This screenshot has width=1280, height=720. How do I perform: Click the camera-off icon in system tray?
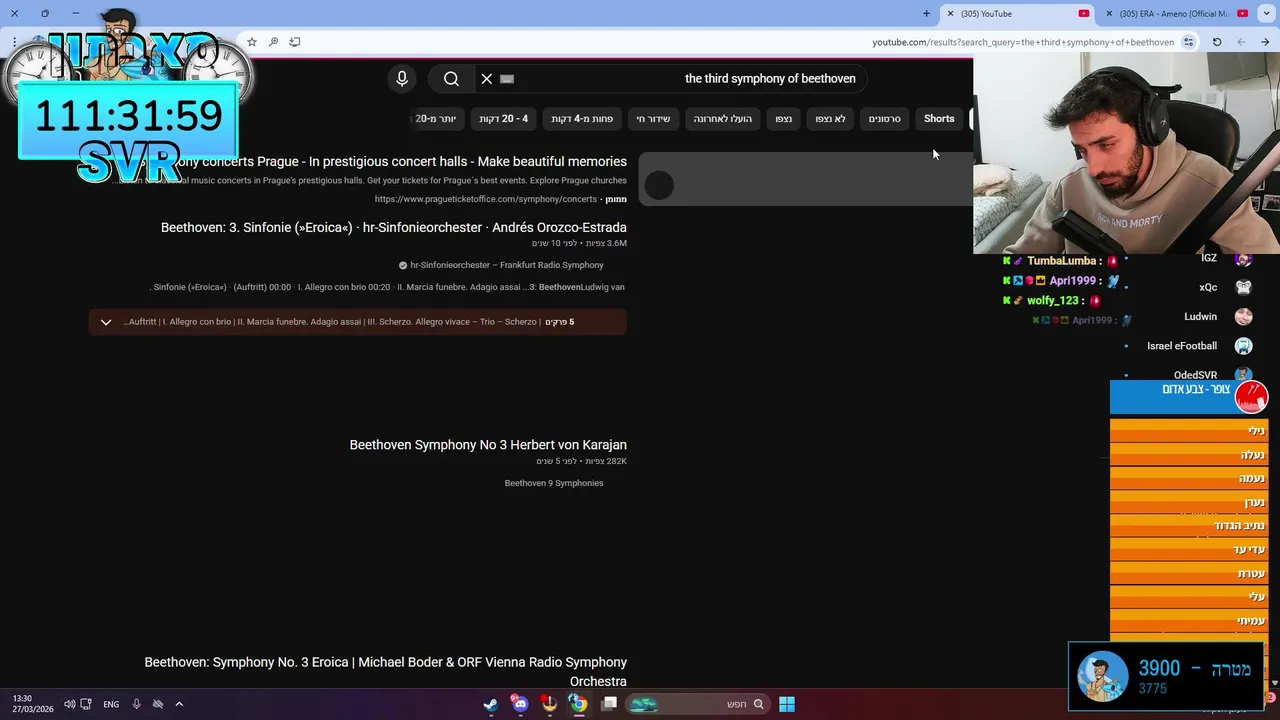pyautogui.click(x=157, y=704)
